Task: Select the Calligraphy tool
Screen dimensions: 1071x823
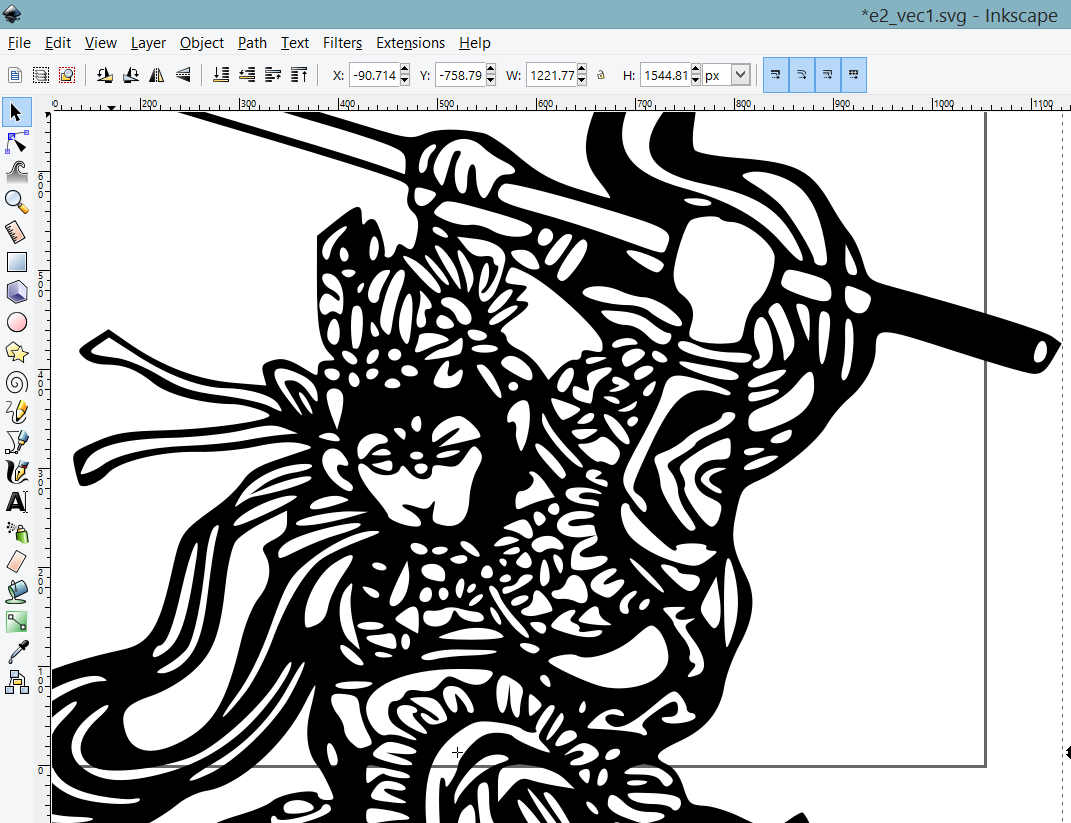Action: coord(16,472)
